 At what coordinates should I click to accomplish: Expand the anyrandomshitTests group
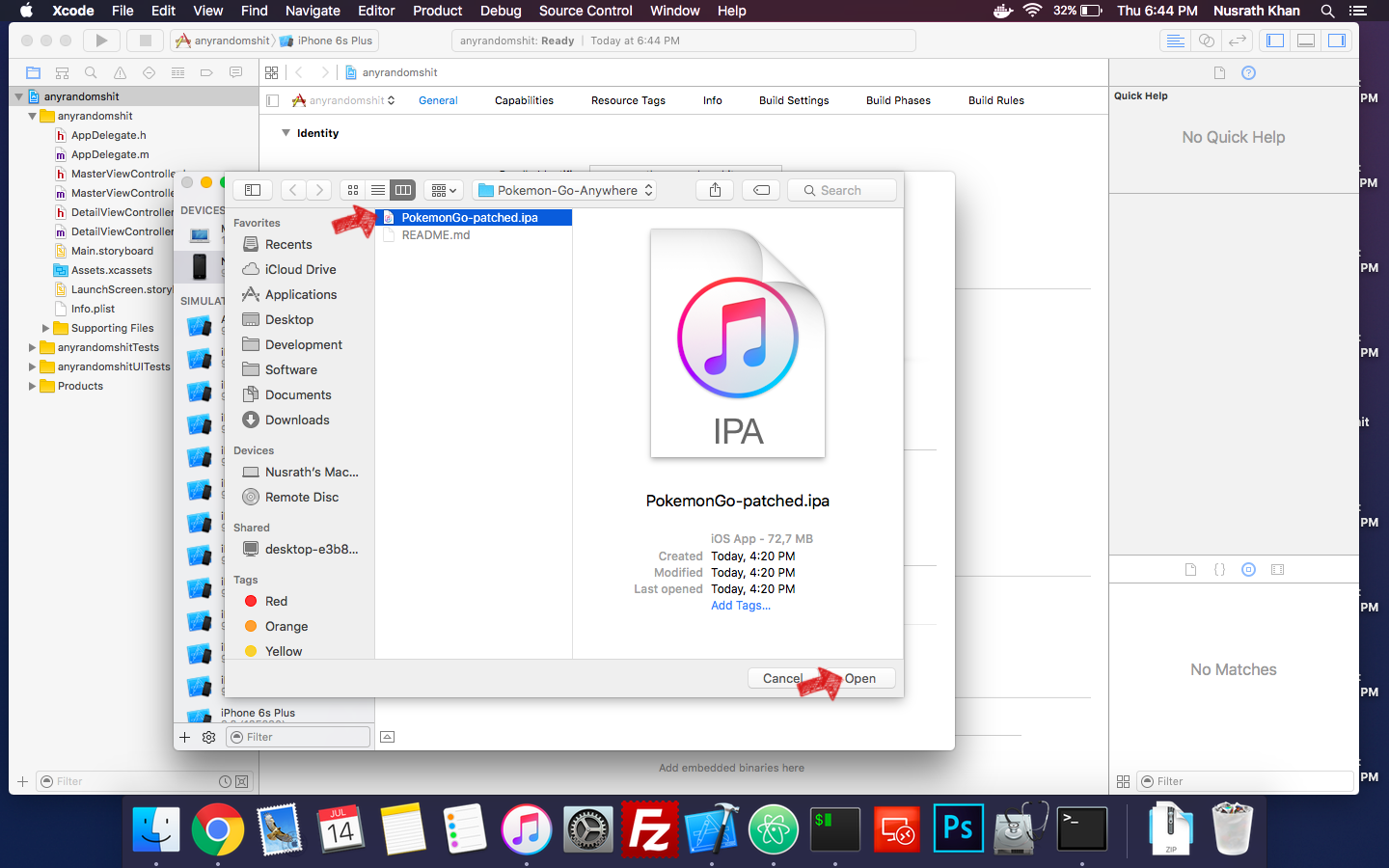pos(32,347)
